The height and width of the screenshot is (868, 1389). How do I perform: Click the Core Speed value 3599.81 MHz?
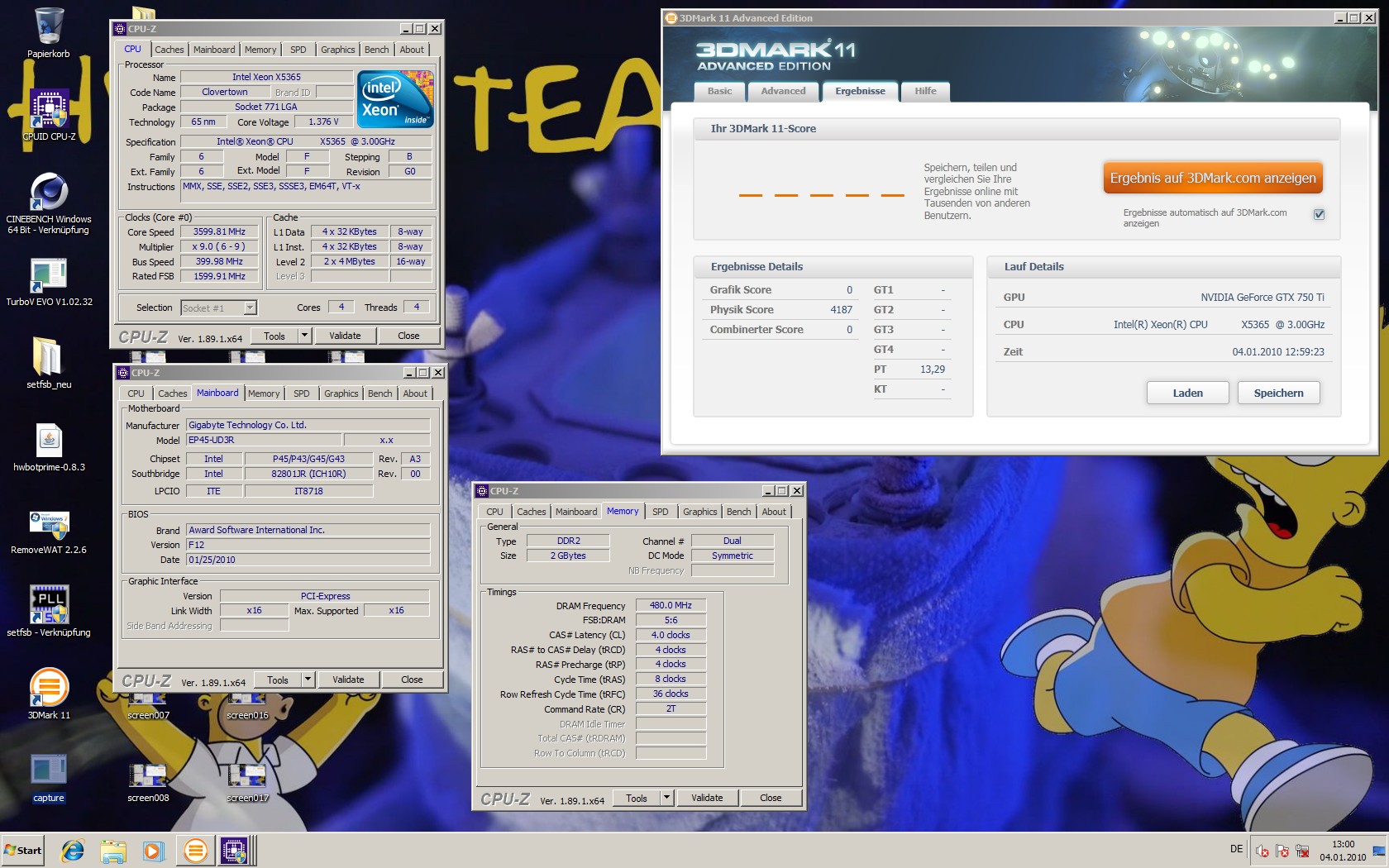click(x=219, y=231)
